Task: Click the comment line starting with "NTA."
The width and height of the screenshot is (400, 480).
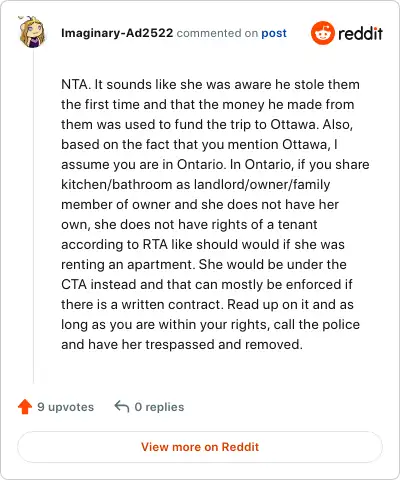Action: coord(210,85)
